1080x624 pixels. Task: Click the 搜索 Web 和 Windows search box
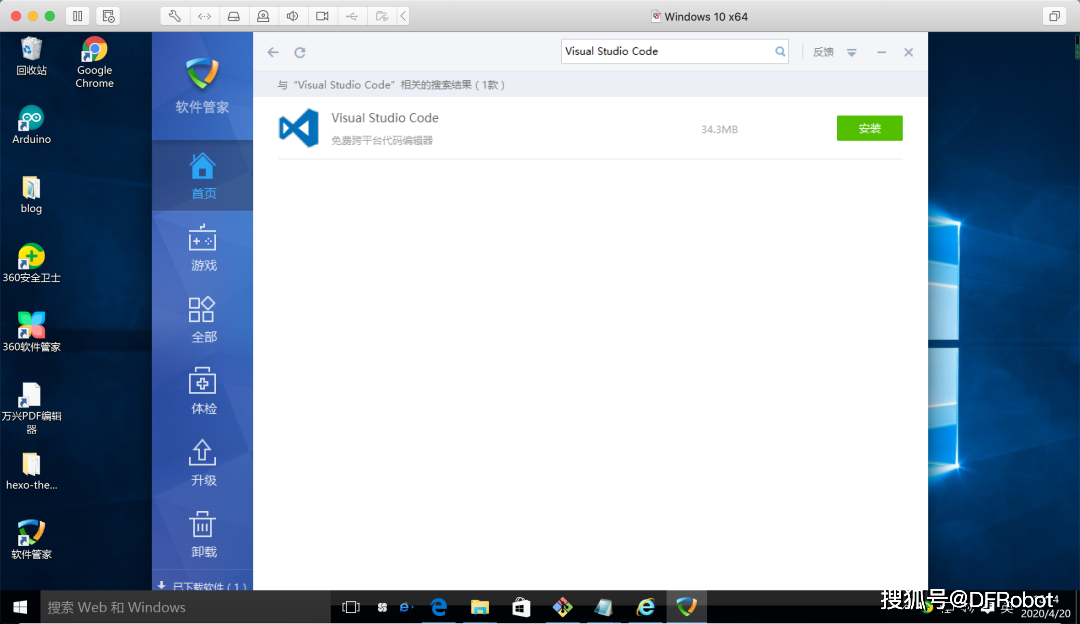[186, 607]
